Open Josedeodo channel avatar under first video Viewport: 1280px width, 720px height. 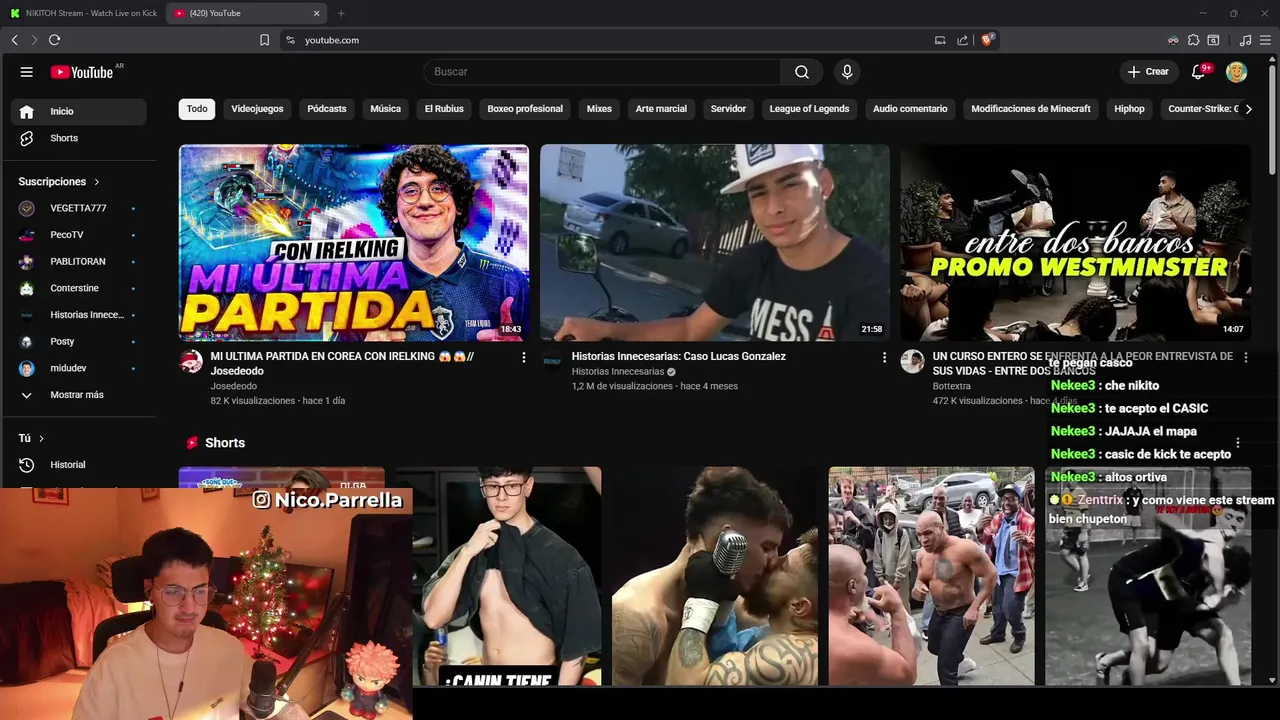(x=191, y=362)
